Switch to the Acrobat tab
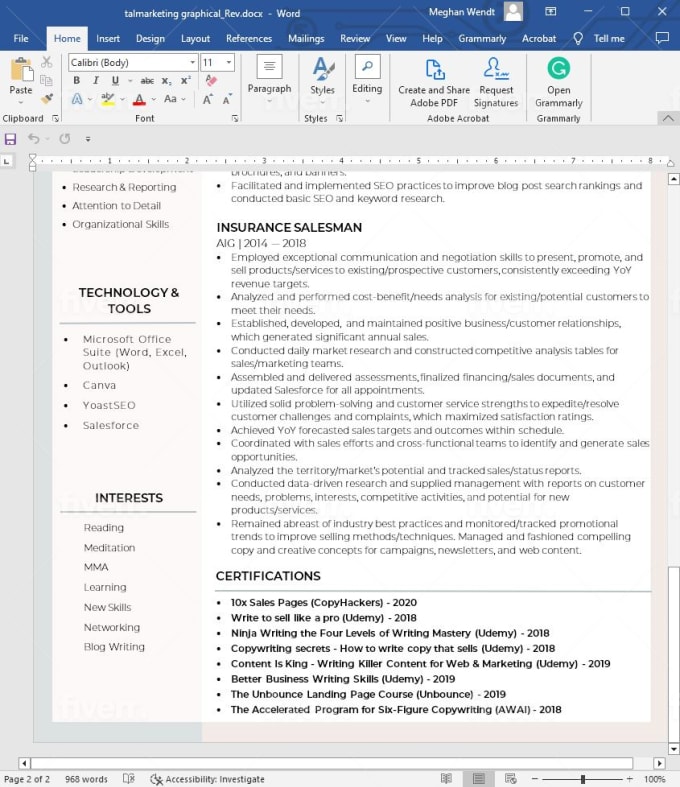Screen dimensions: 680x787 click(539, 39)
